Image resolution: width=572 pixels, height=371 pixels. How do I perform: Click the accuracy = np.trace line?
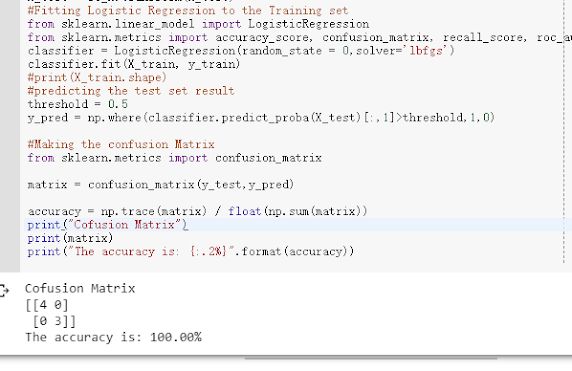tap(198, 212)
